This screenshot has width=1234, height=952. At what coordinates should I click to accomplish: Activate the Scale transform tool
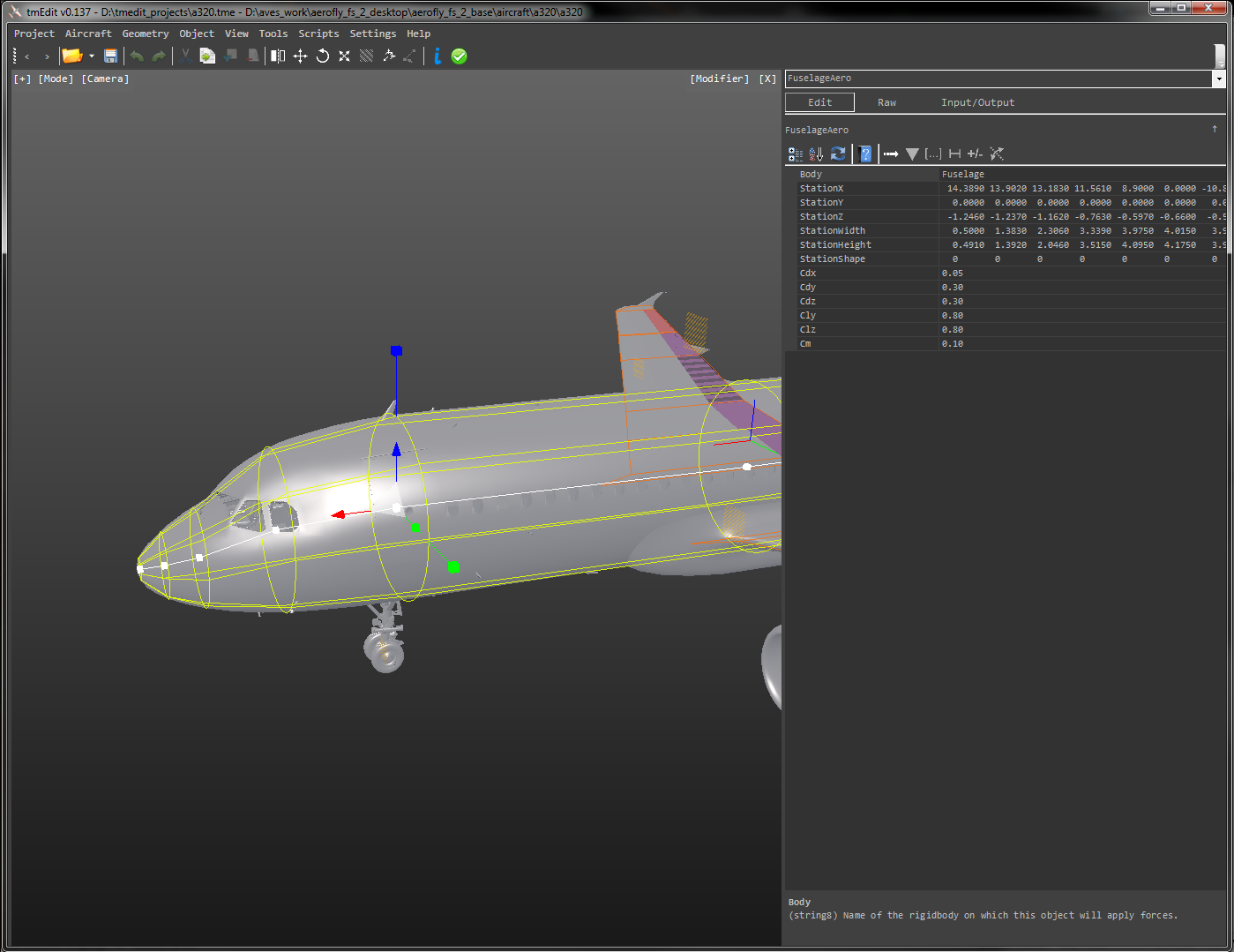344,56
